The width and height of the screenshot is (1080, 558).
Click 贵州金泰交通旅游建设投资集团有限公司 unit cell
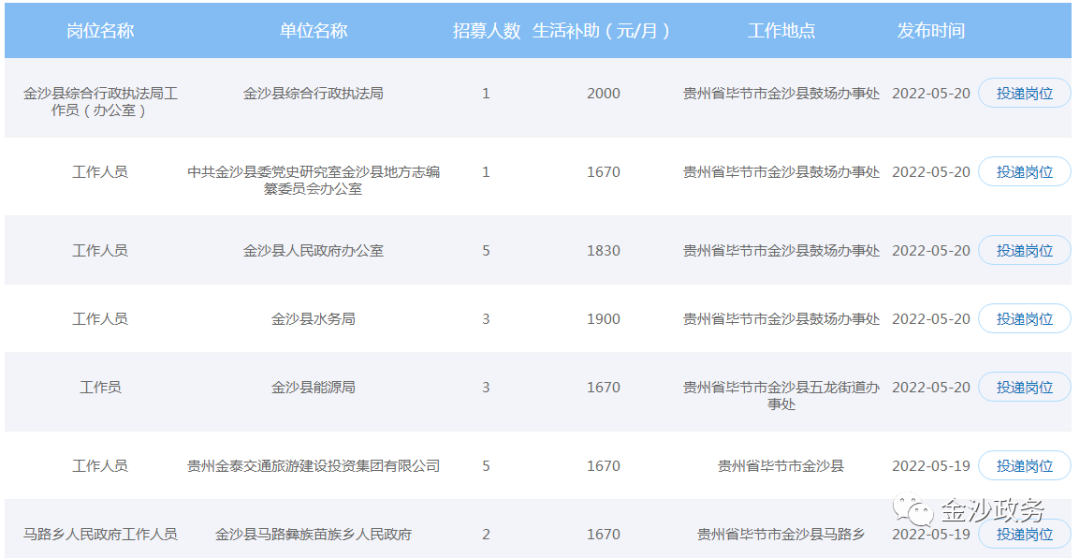point(313,466)
